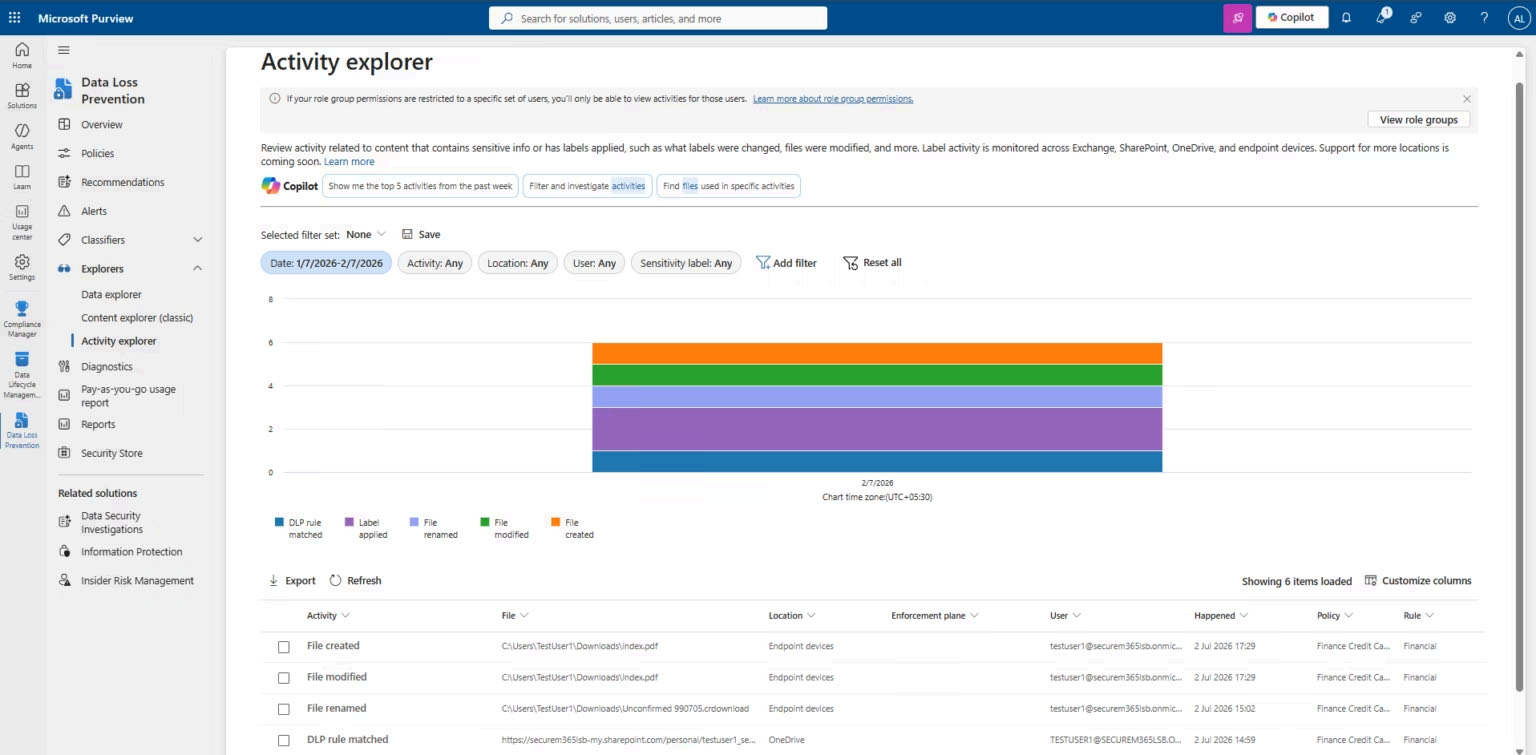
Task: Click the help question mark icon
Action: tap(1484, 18)
